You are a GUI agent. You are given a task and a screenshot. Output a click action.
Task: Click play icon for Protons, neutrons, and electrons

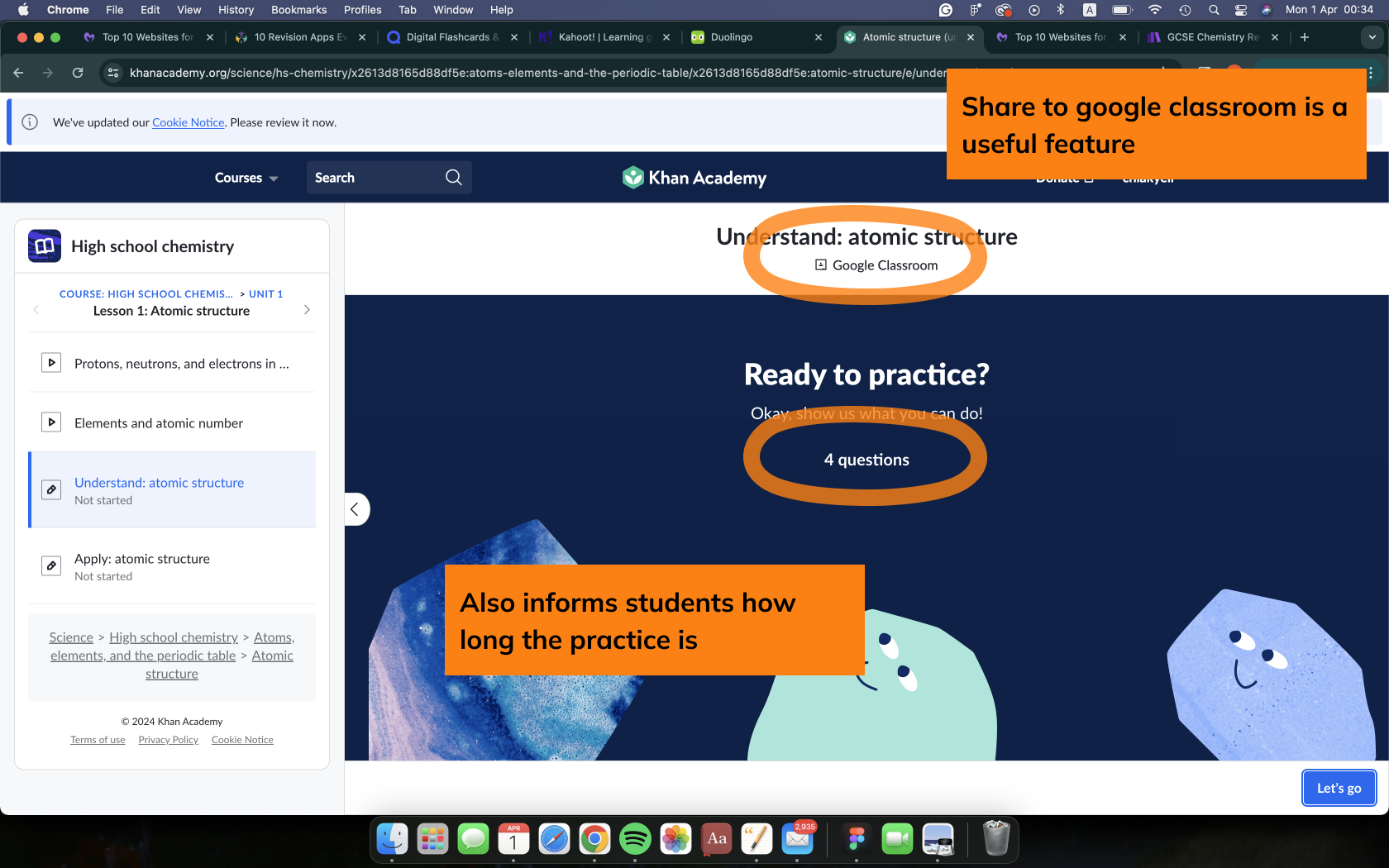pos(51,363)
